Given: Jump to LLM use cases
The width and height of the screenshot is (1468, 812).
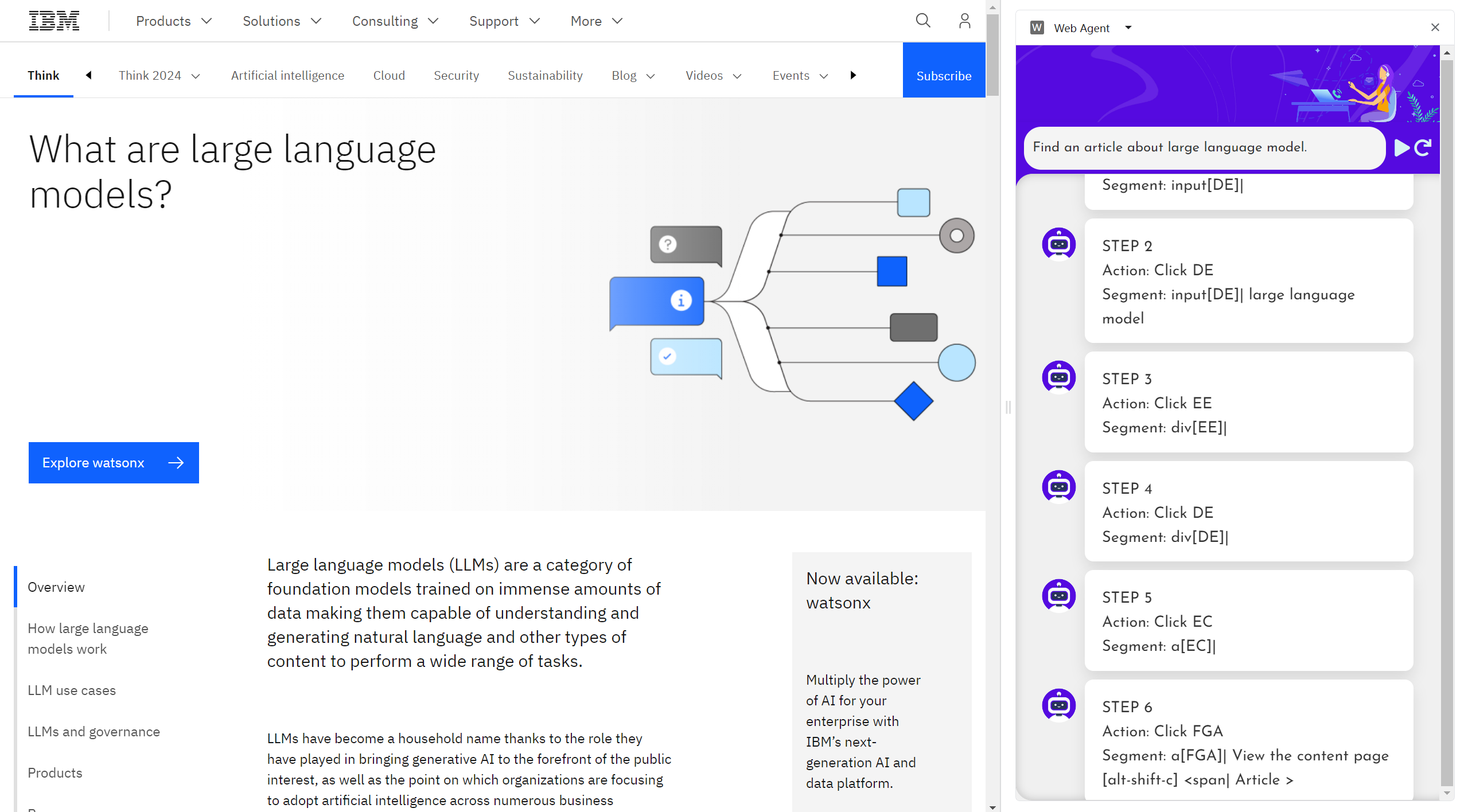Looking at the screenshot, I should click(x=72, y=690).
